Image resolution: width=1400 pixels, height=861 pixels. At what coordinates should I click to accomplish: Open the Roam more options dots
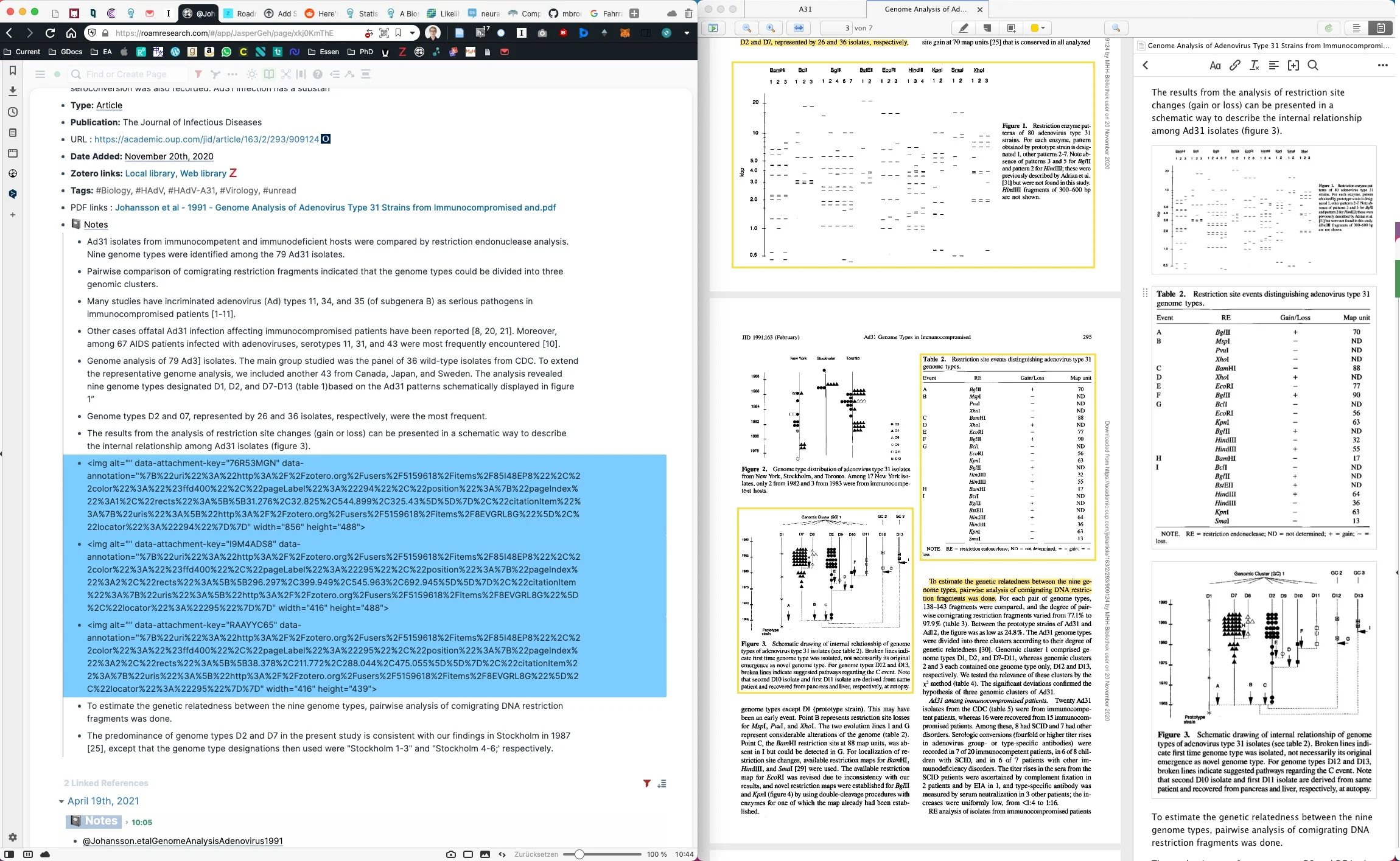(233, 74)
